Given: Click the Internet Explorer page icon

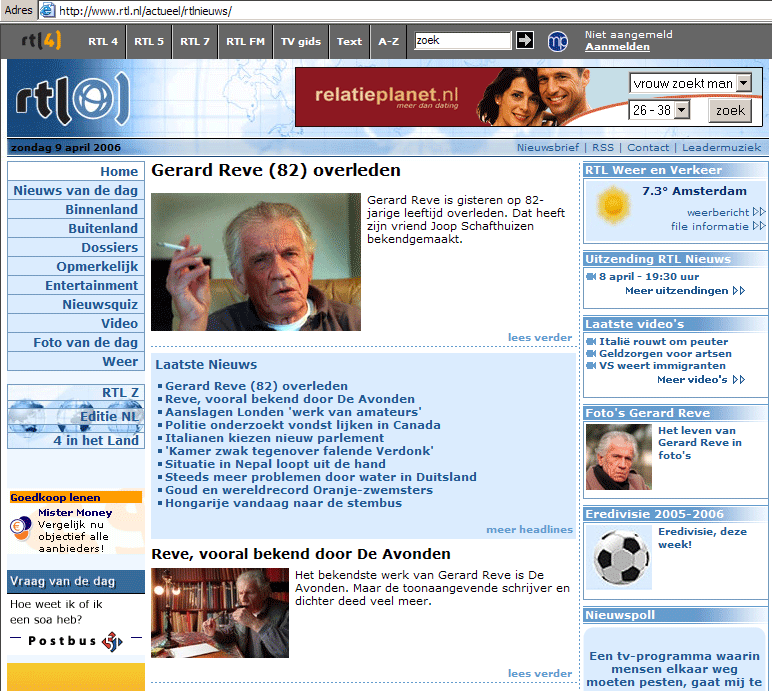Looking at the screenshot, I should coord(47,10).
